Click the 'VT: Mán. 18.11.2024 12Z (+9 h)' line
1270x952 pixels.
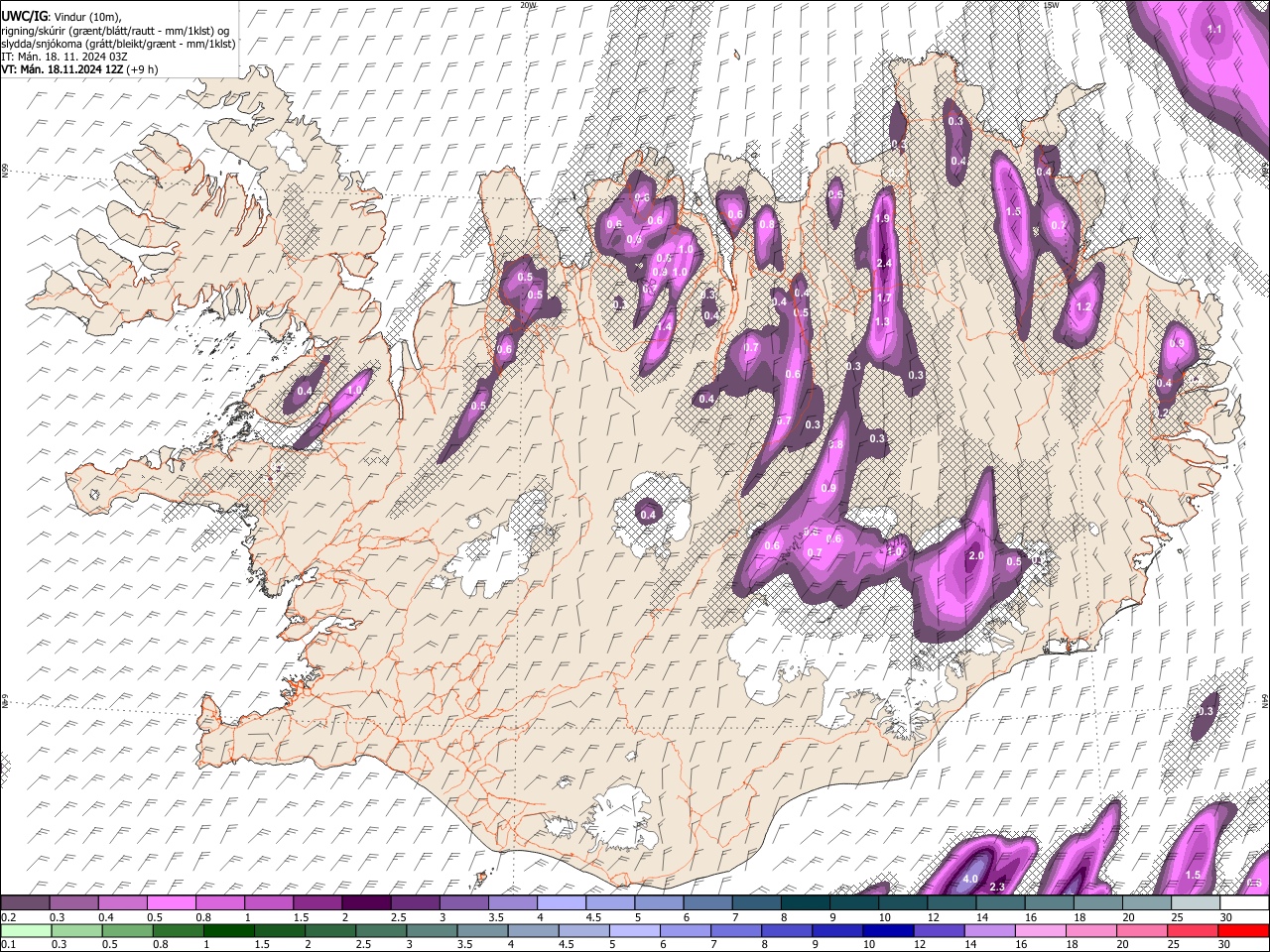click(x=79, y=69)
